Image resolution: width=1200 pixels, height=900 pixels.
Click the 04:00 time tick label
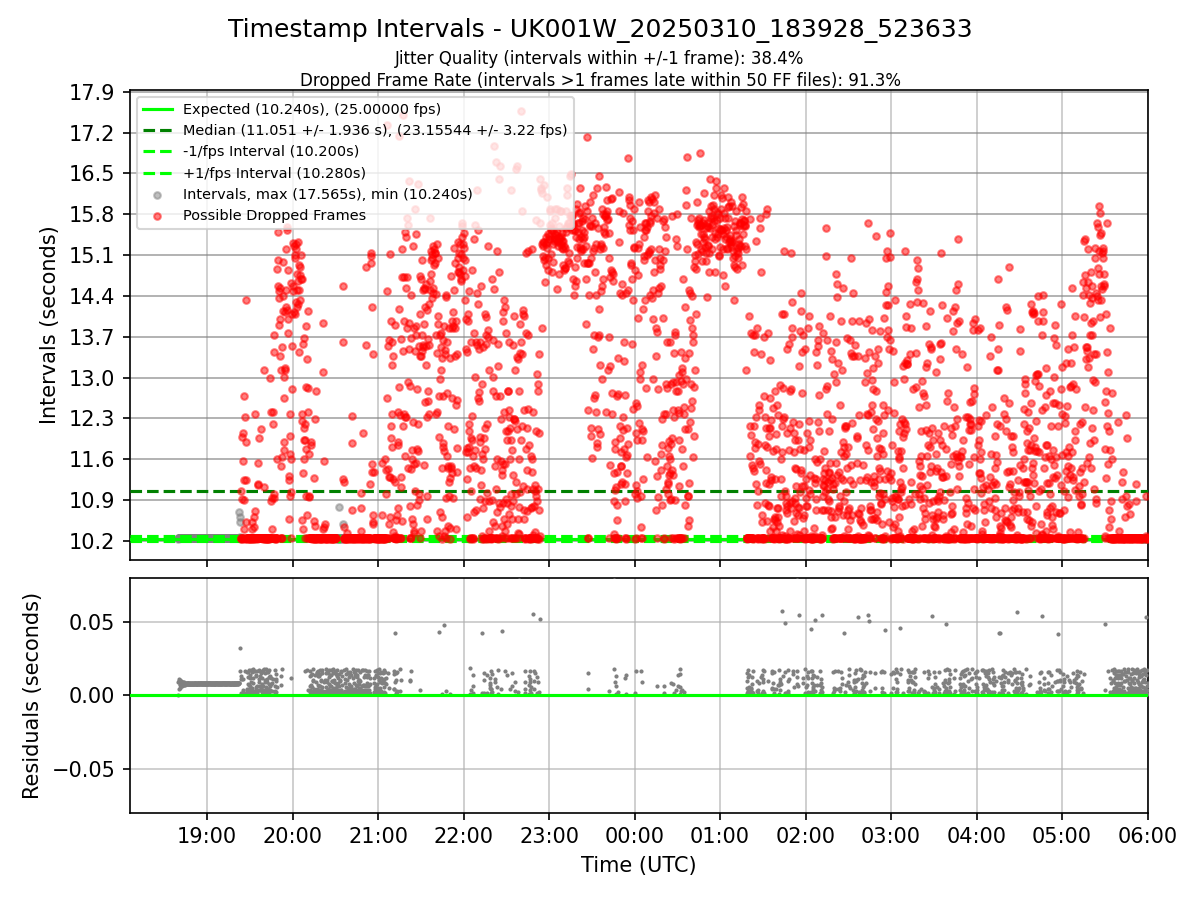pyautogui.click(x=977, y=835)
